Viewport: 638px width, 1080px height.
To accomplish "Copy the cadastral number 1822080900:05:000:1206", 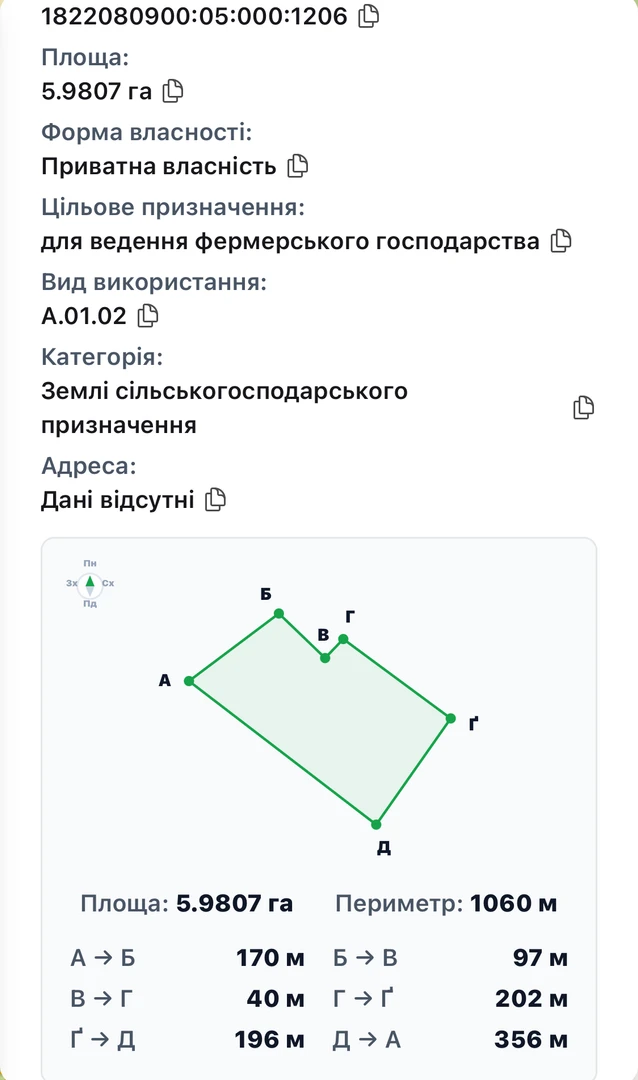I will pyautogui.click(x=369, y=16).
